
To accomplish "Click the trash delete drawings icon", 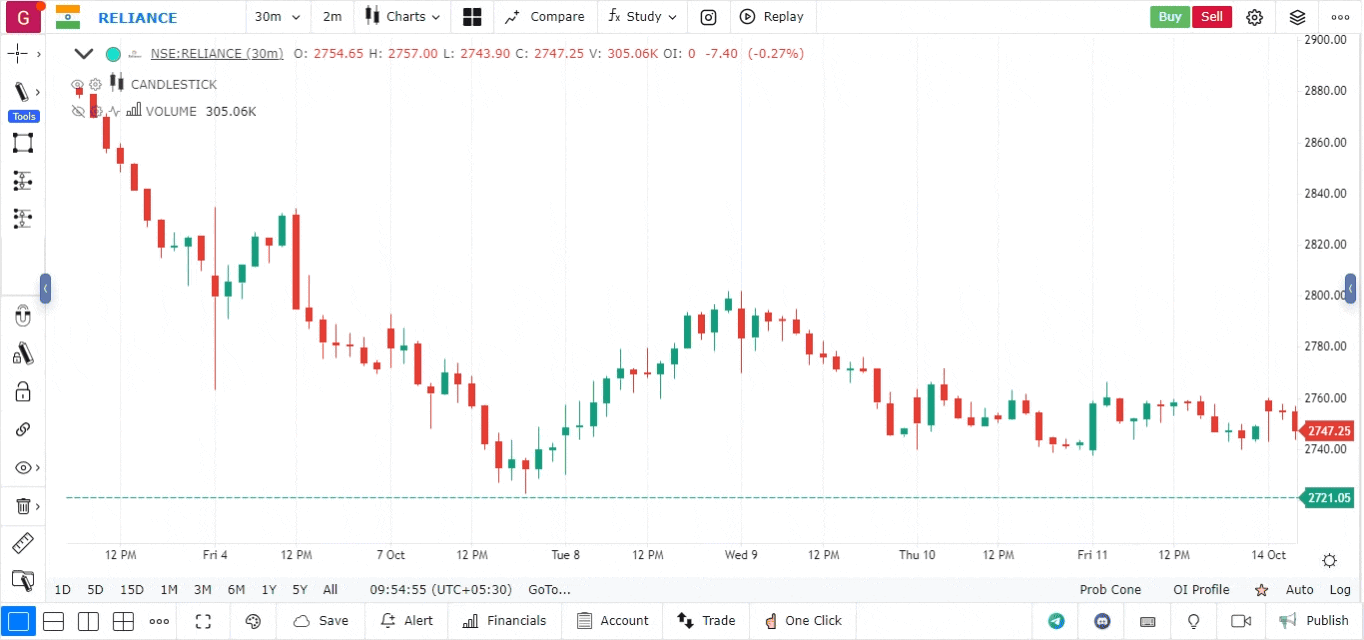I will click(x=23, y=506).
